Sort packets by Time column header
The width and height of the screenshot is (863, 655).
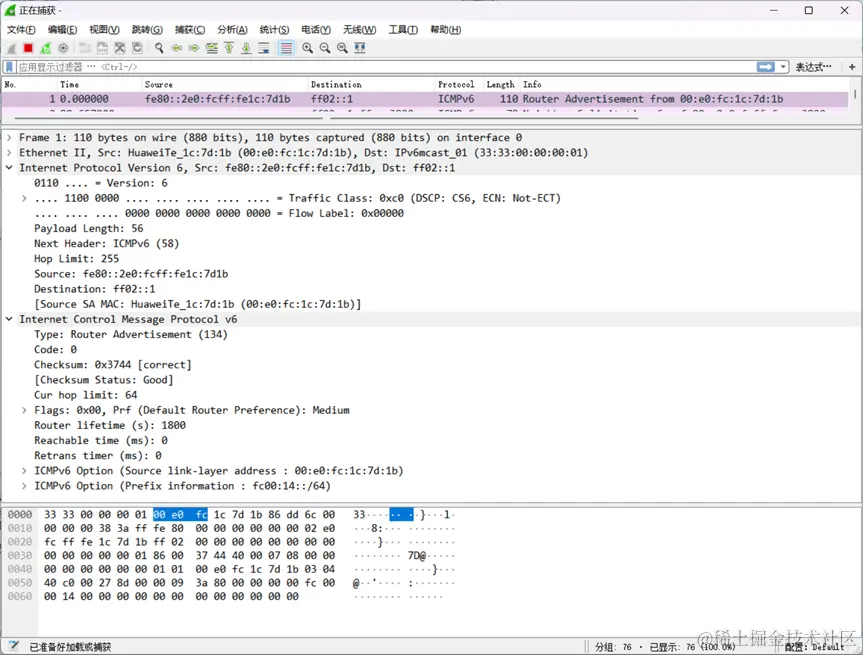[99, 84]
